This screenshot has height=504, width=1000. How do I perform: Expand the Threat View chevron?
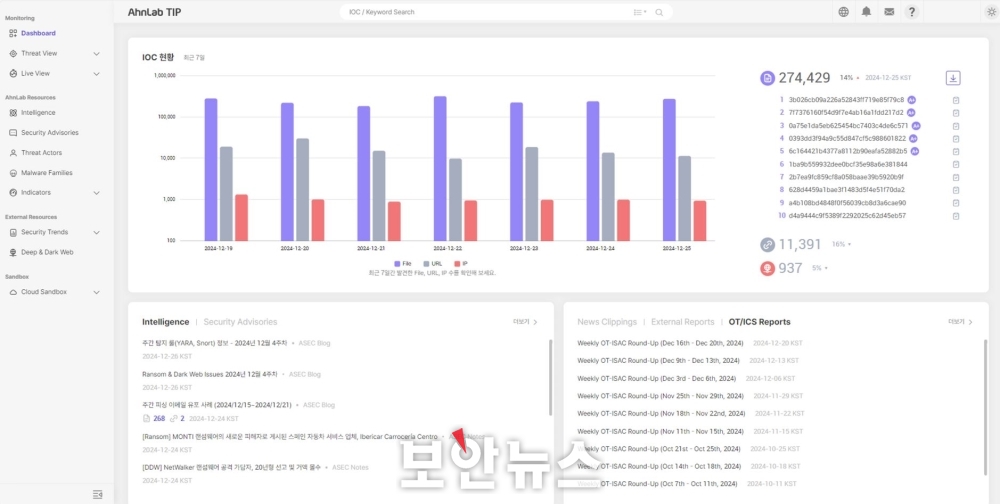pos(96,54)
